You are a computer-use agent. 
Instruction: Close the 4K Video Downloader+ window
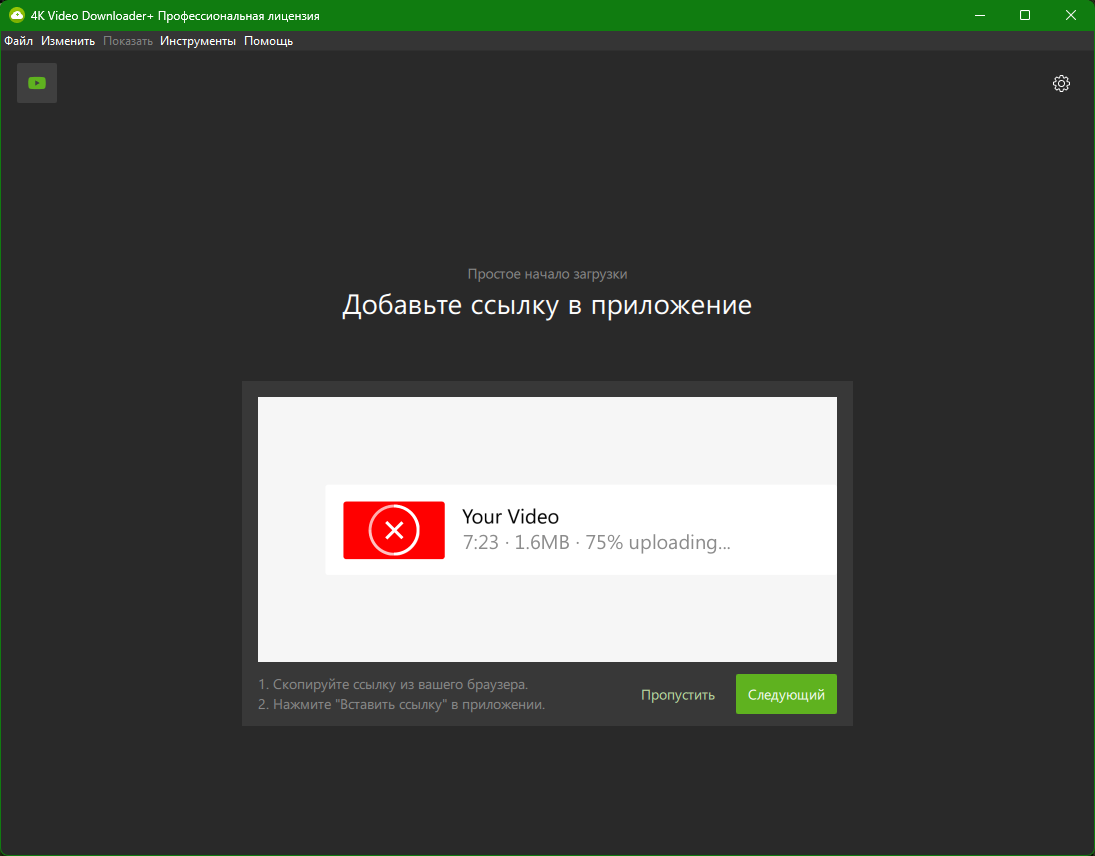tap(1071, 15)
